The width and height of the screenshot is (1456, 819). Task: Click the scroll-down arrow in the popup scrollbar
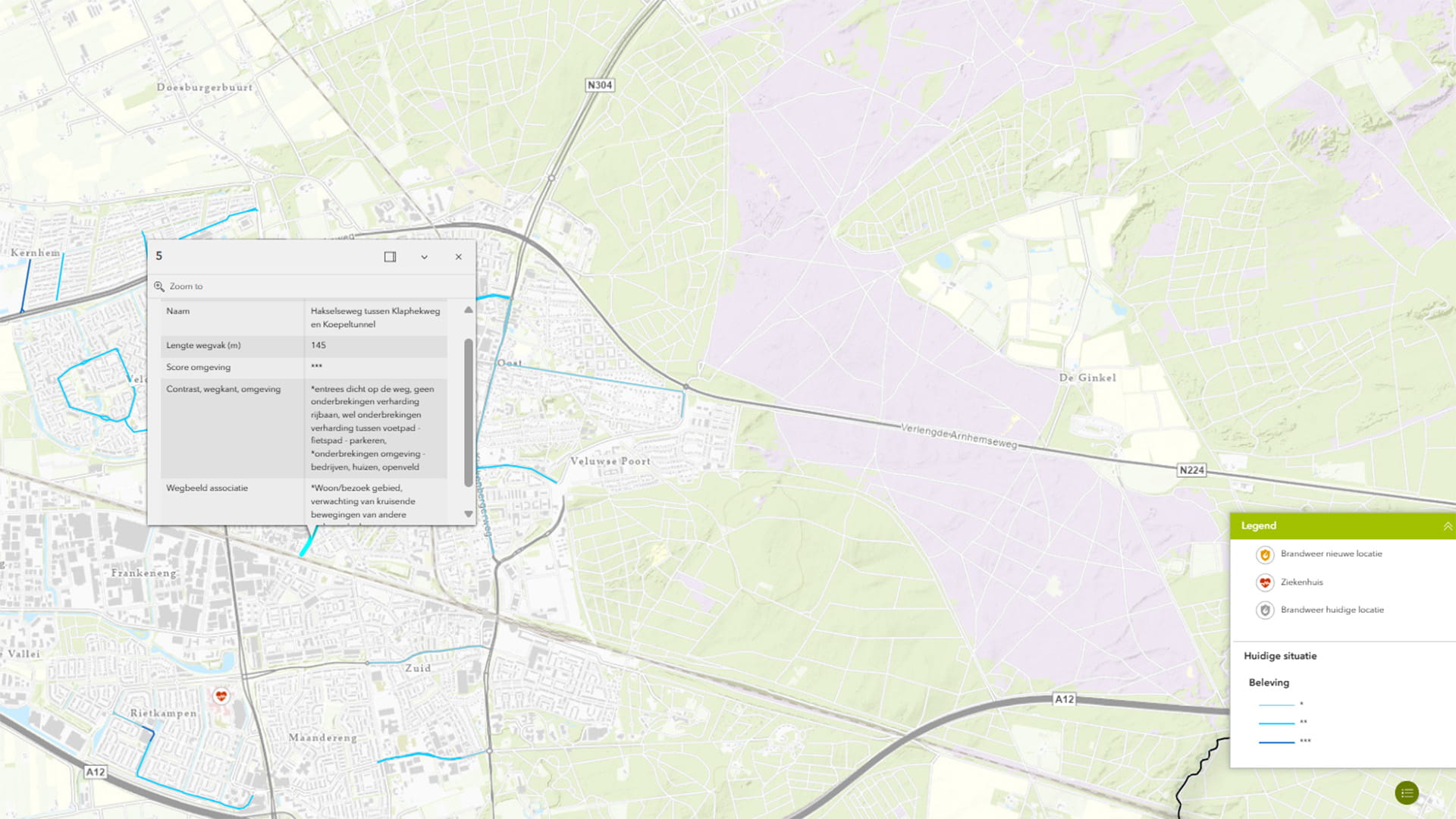point(469,513)
